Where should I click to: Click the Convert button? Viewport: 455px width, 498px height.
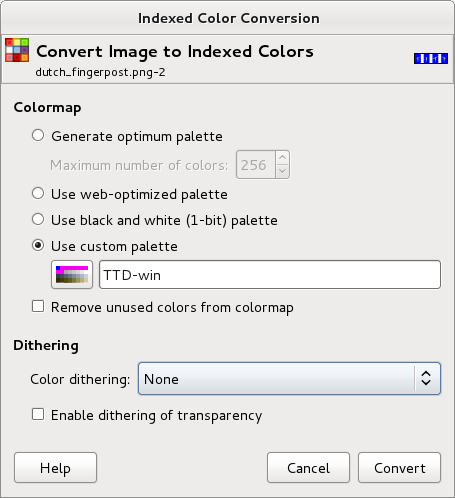pos(399,468)
